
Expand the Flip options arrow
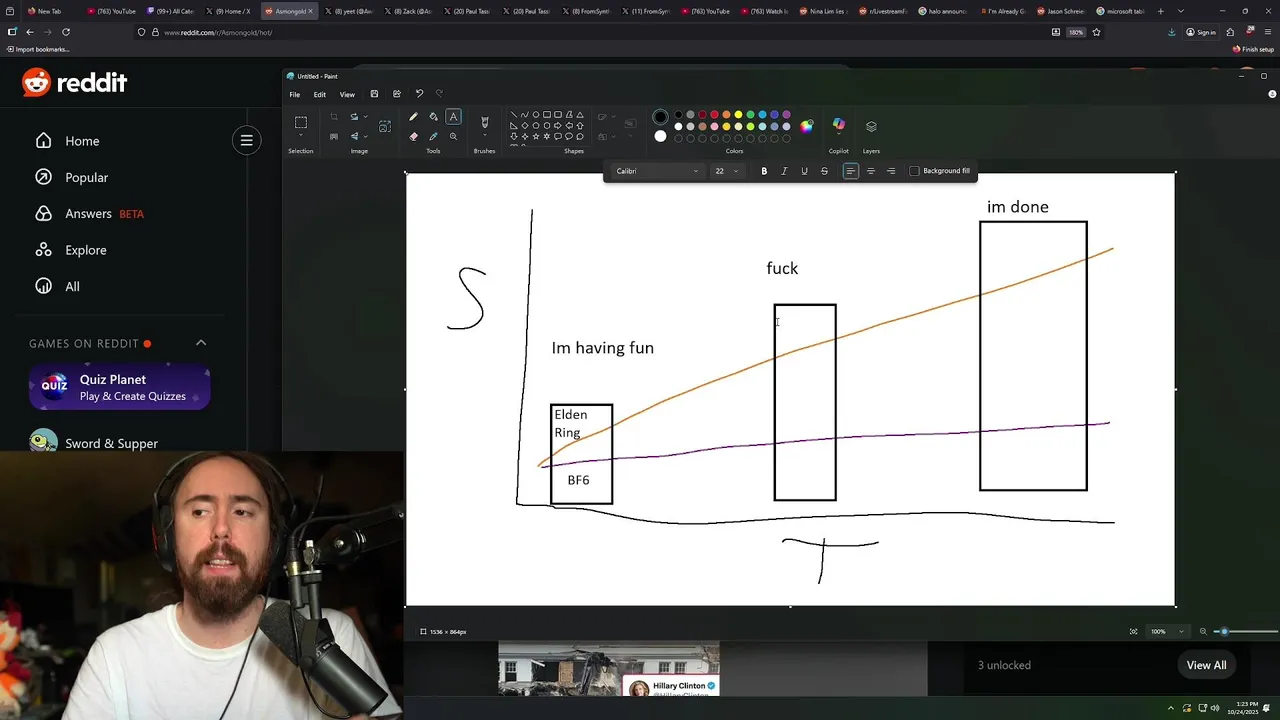point(365,136)
